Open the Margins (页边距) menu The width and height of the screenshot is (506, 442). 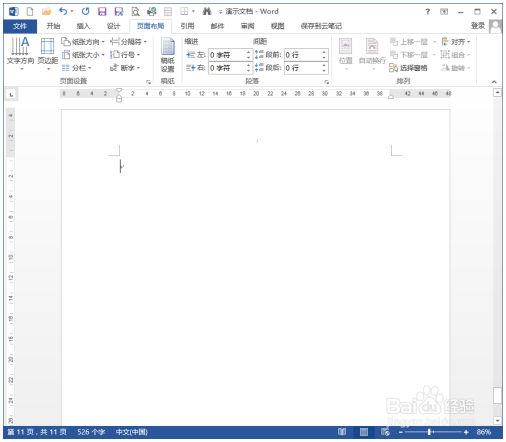47,53
